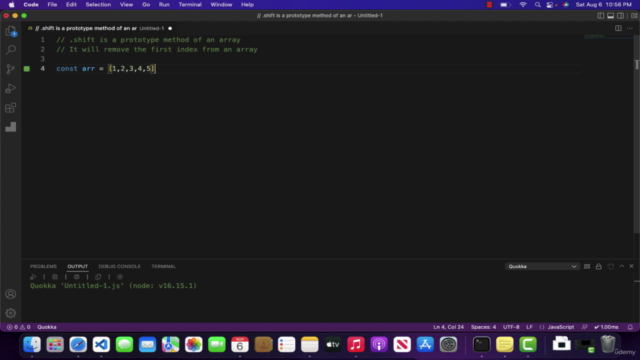Open the File menu
The height and width of the screenshot is (360, 640).
[52, 4]
